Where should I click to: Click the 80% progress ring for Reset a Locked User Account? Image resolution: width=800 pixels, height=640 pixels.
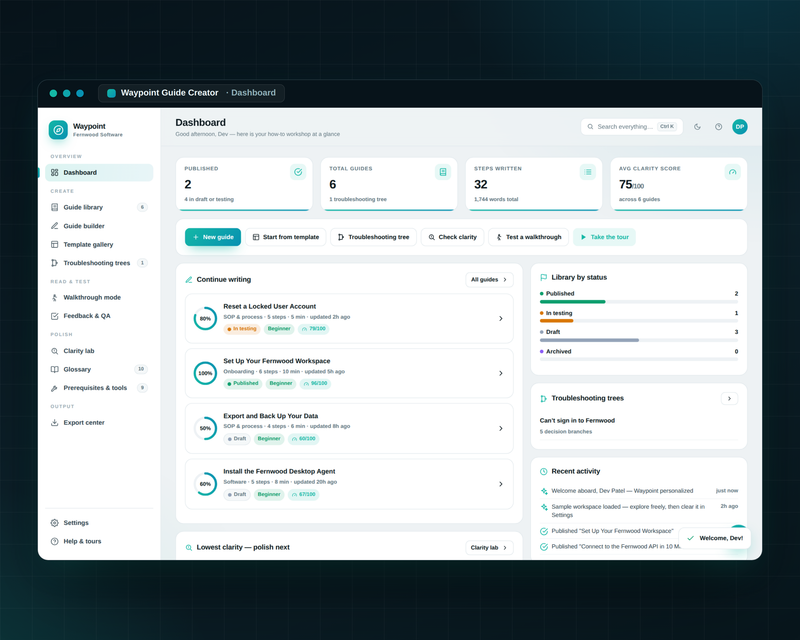click(205, 318)
